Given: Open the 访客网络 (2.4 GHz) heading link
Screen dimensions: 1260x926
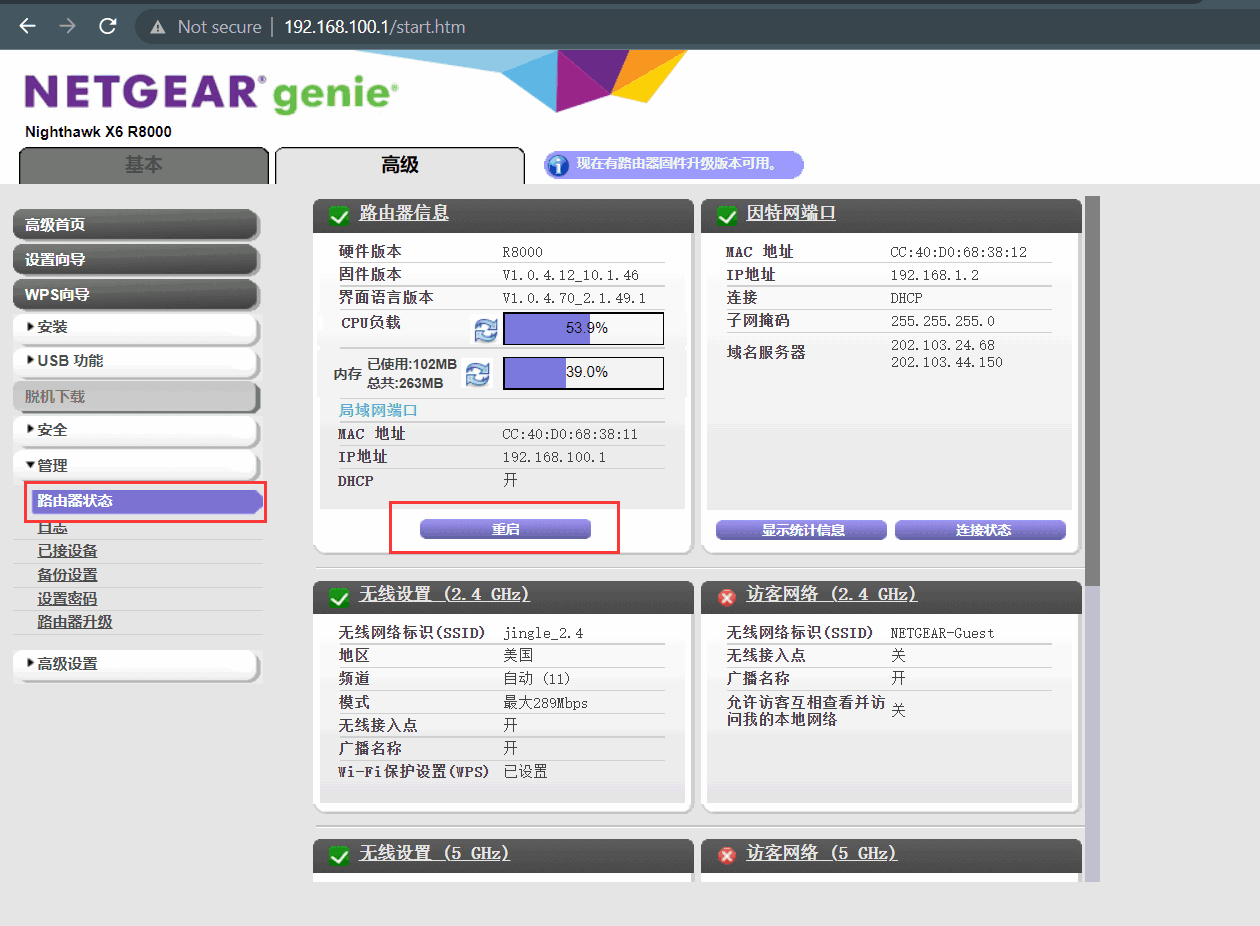Looking at the screenshot, I should coord(832,595).
